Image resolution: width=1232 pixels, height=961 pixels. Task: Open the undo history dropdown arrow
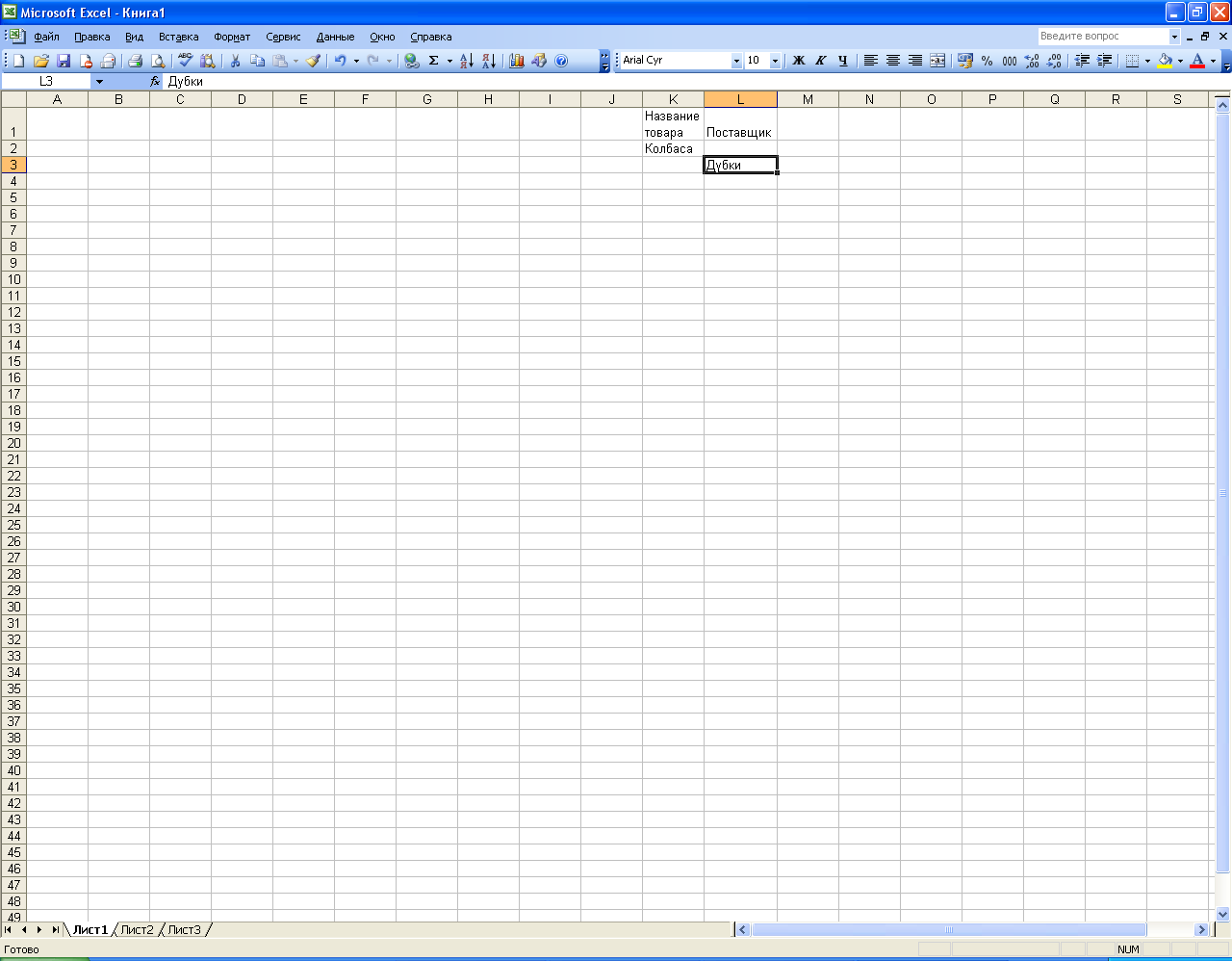[x=356, y=61]
